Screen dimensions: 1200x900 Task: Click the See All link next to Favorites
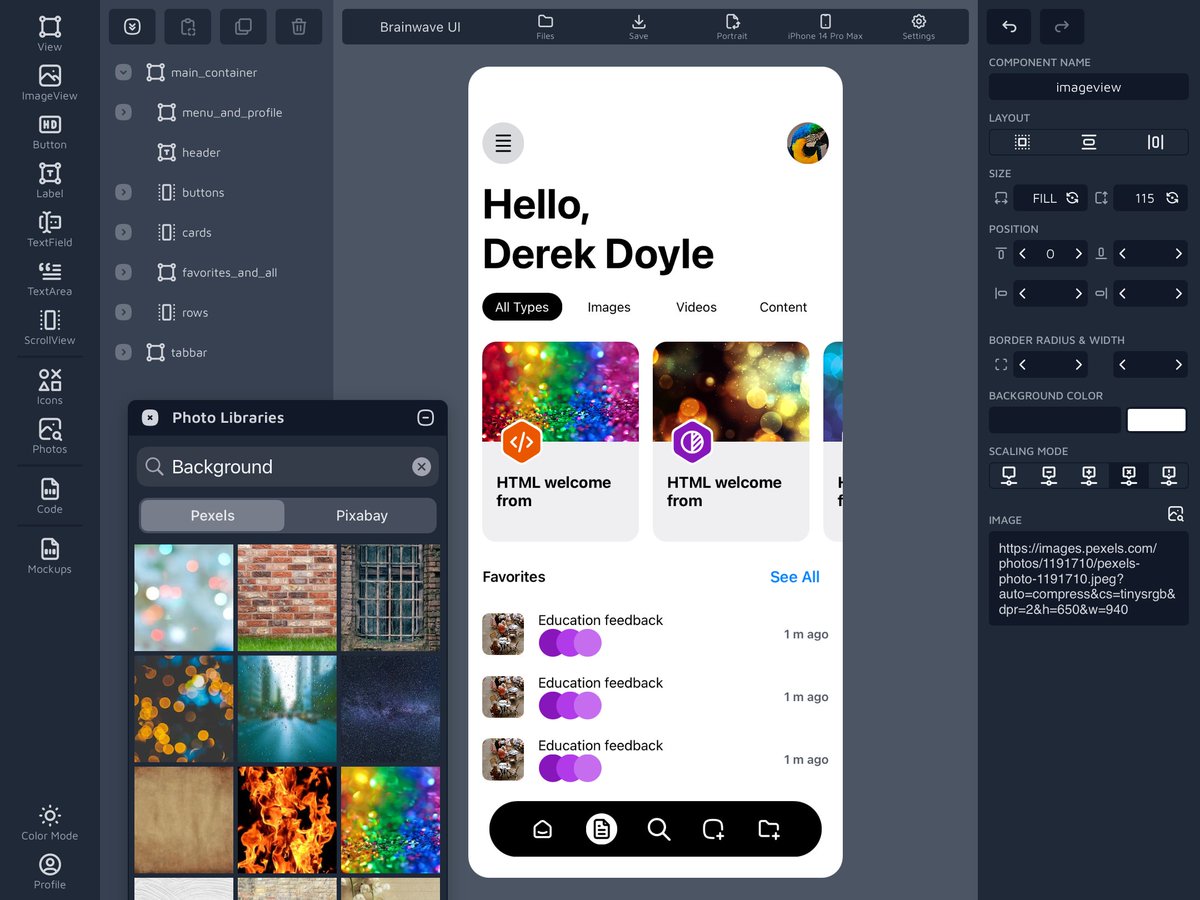point(794,577)
